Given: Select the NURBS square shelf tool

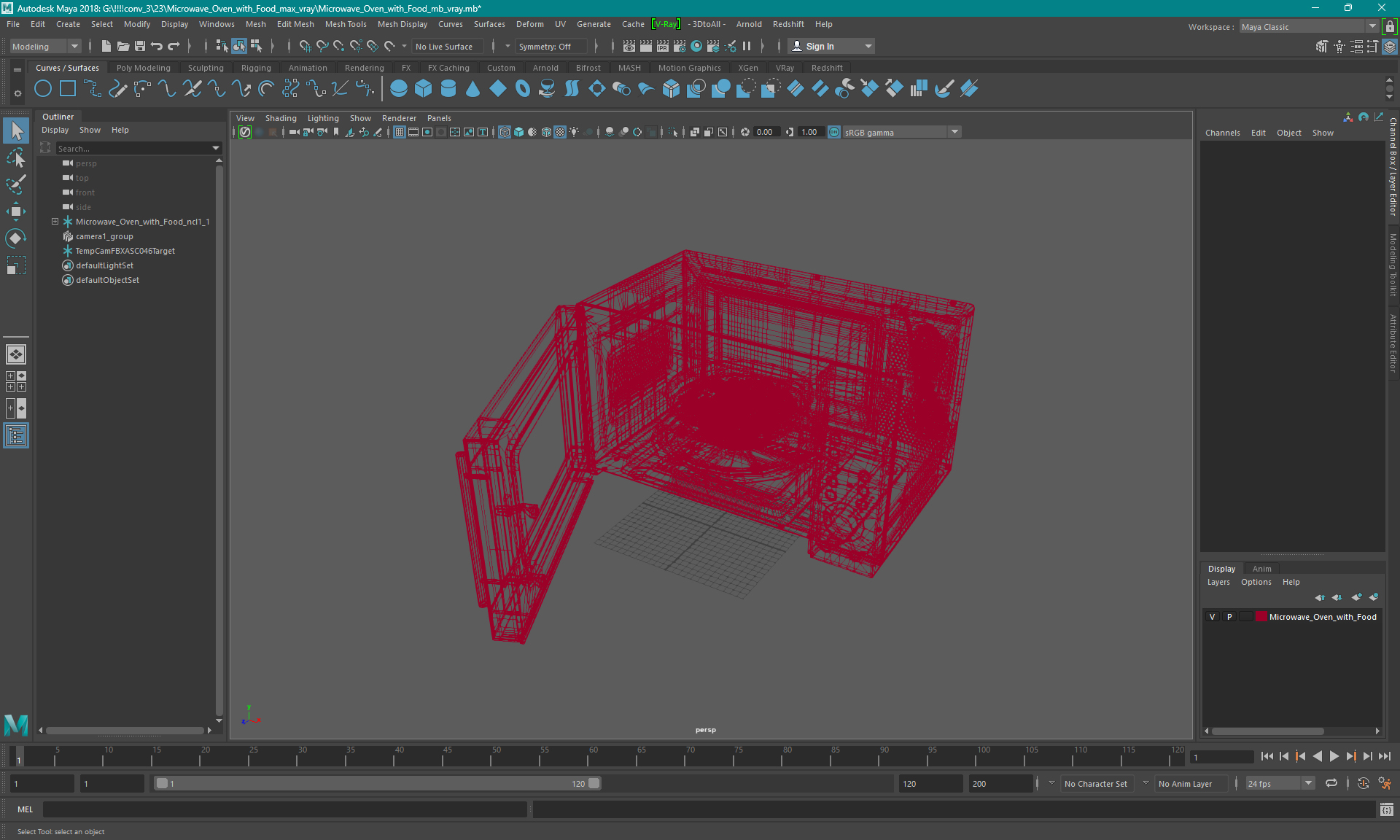Looking at the screenshot, I should pyautogui.click(x=68, y=89).
